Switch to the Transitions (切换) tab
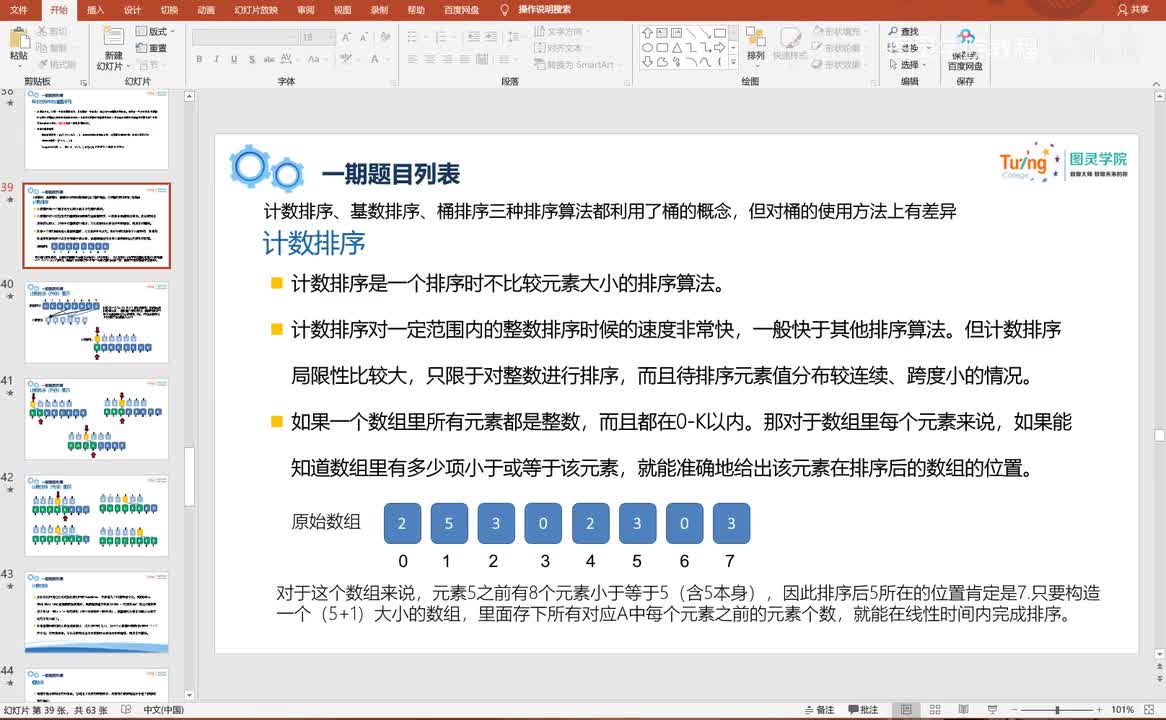The image size is (1166, 720). point(170,10)
